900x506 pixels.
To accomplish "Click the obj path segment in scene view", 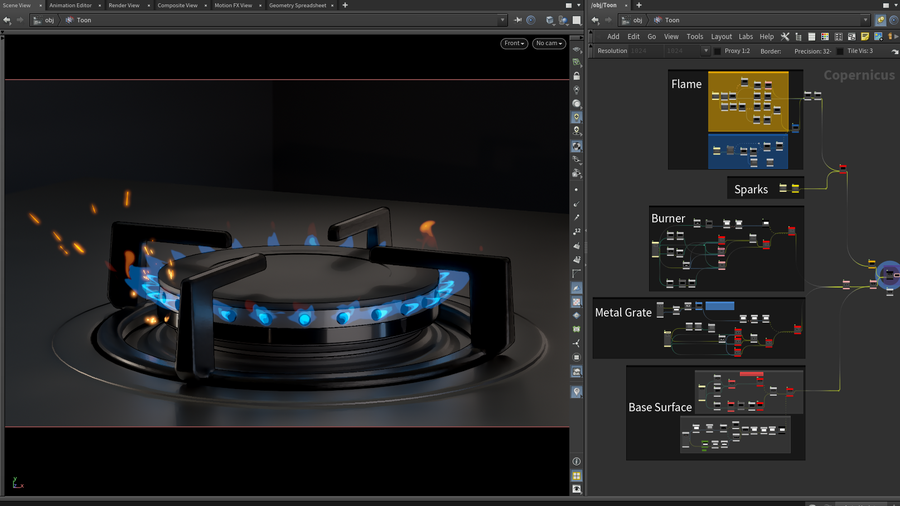I will [49, 20].
